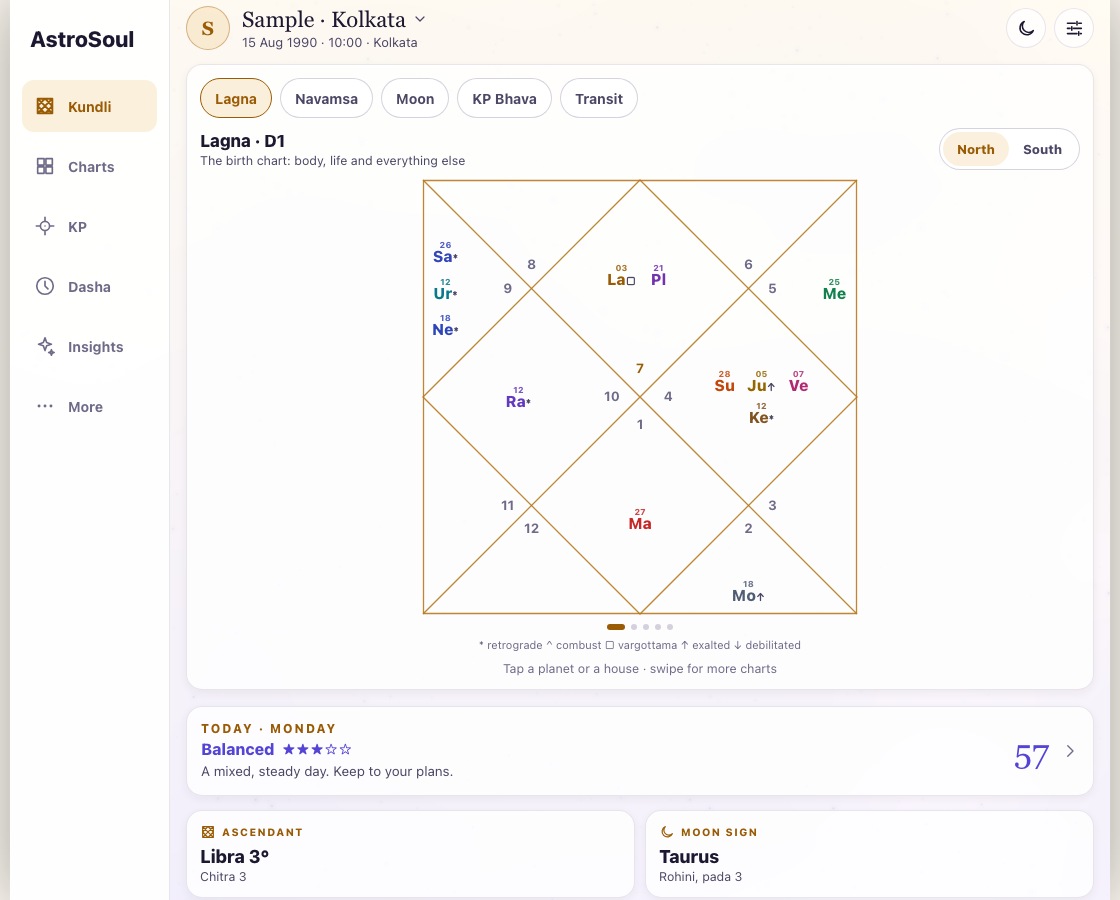Tap the Lagna (La) marker
1120x900 pixels.
(x=621, y=276)
